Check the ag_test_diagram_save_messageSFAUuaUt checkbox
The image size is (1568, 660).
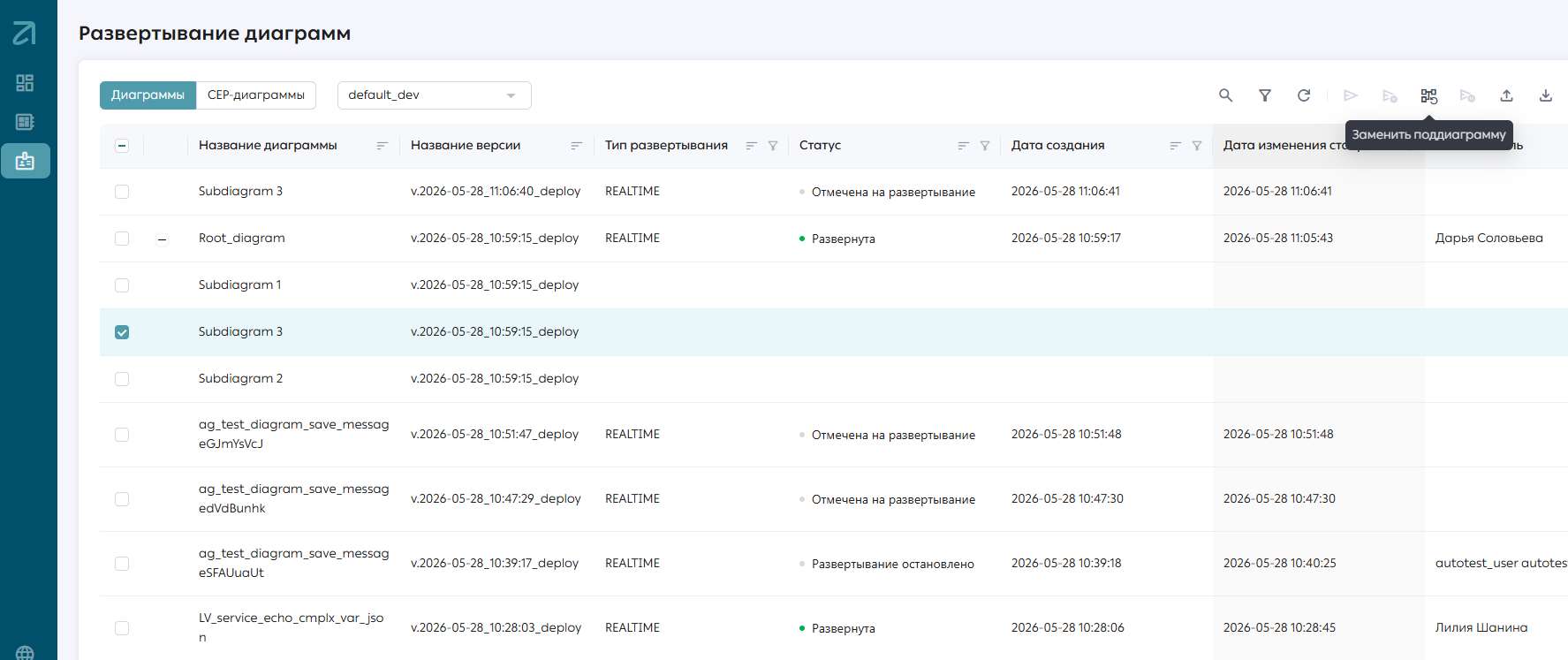[x=122, y=564]
